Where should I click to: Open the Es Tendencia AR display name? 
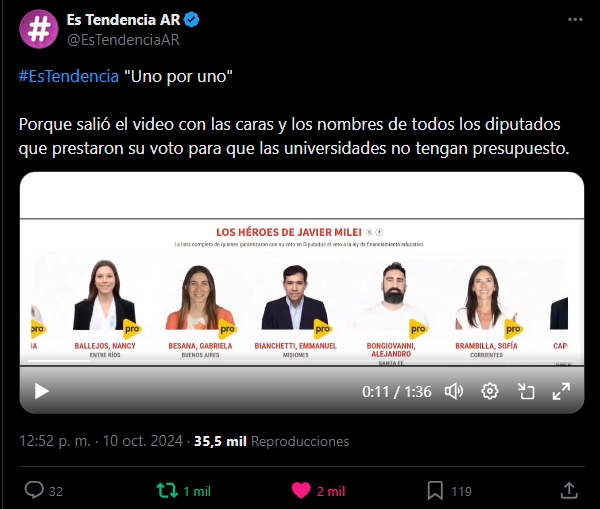[x=123, y=20]
